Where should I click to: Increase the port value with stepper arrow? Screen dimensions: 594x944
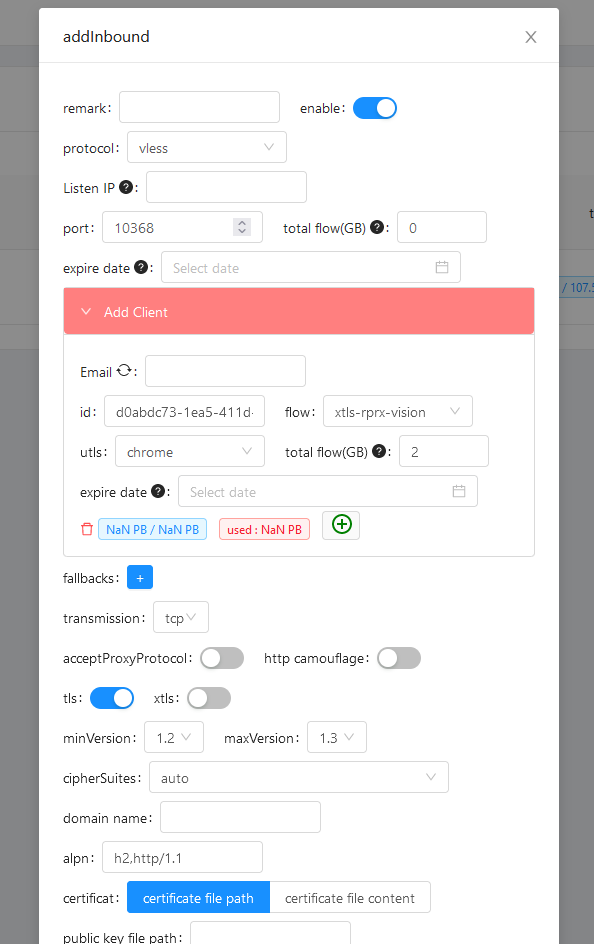(x=242, y=222)
